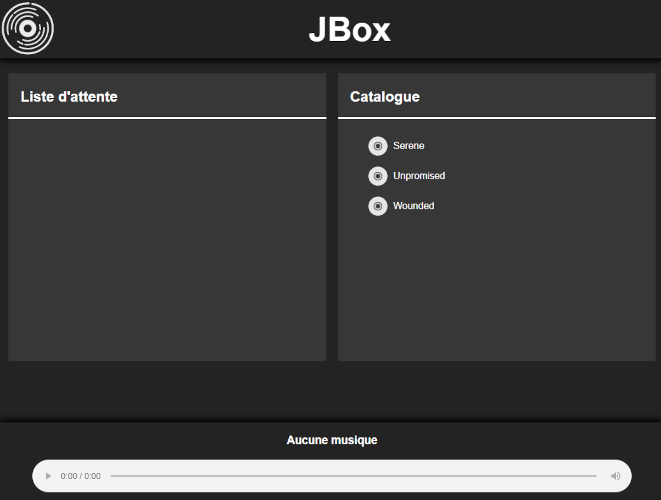
Task: Click the Aucune musique label
Action: point(332,440)
